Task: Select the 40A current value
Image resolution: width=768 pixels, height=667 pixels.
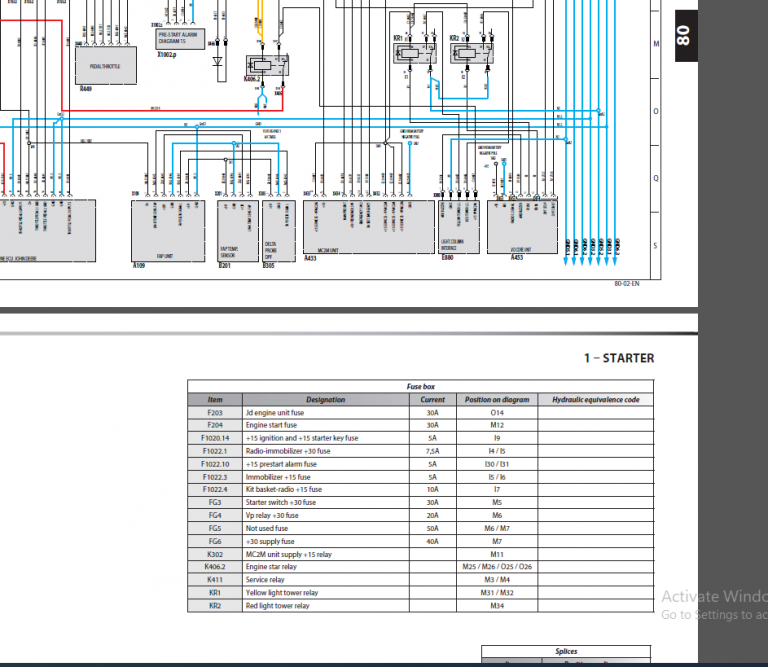Action: click(432, 541)
